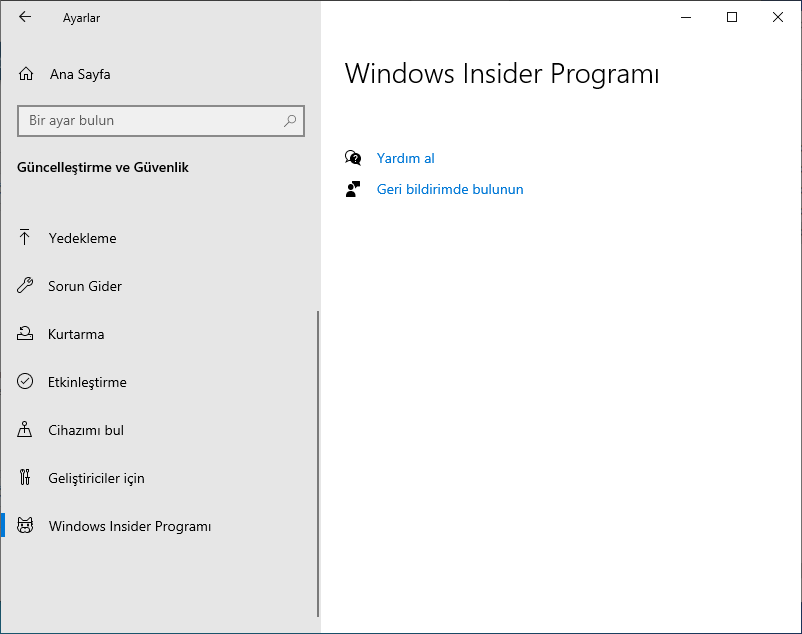Open Sorun Gider settings page

click(159, 286)
